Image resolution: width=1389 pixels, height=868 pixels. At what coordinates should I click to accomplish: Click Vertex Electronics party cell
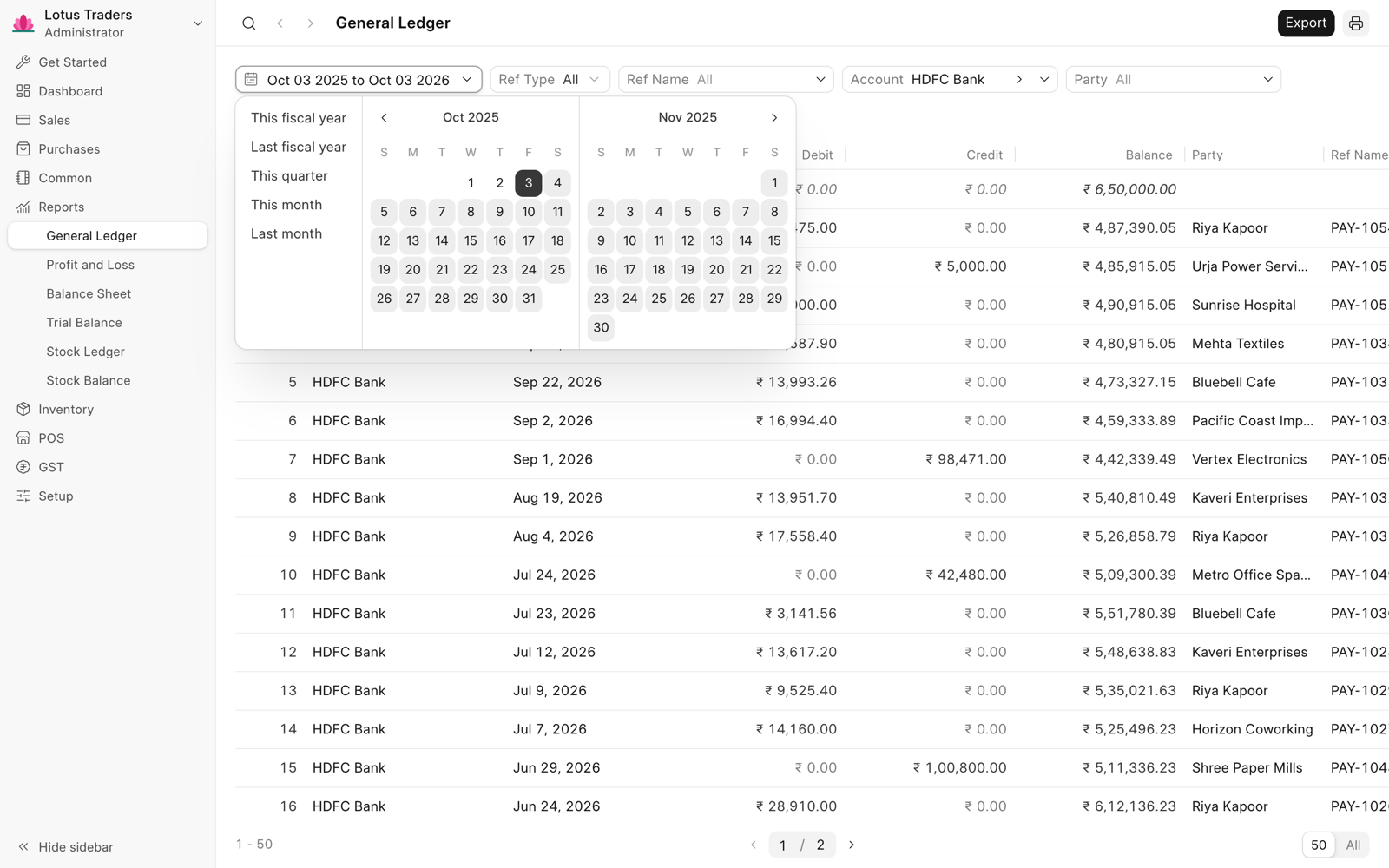pyautogui.click(x=1249, y=459)
